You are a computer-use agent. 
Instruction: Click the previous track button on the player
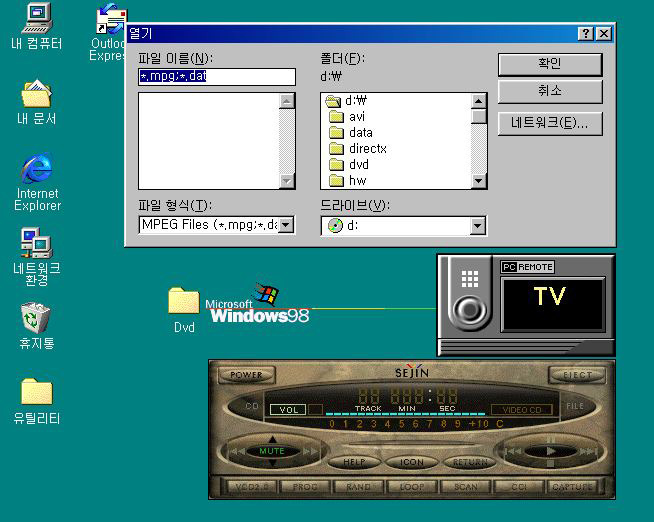coord(513,451)
